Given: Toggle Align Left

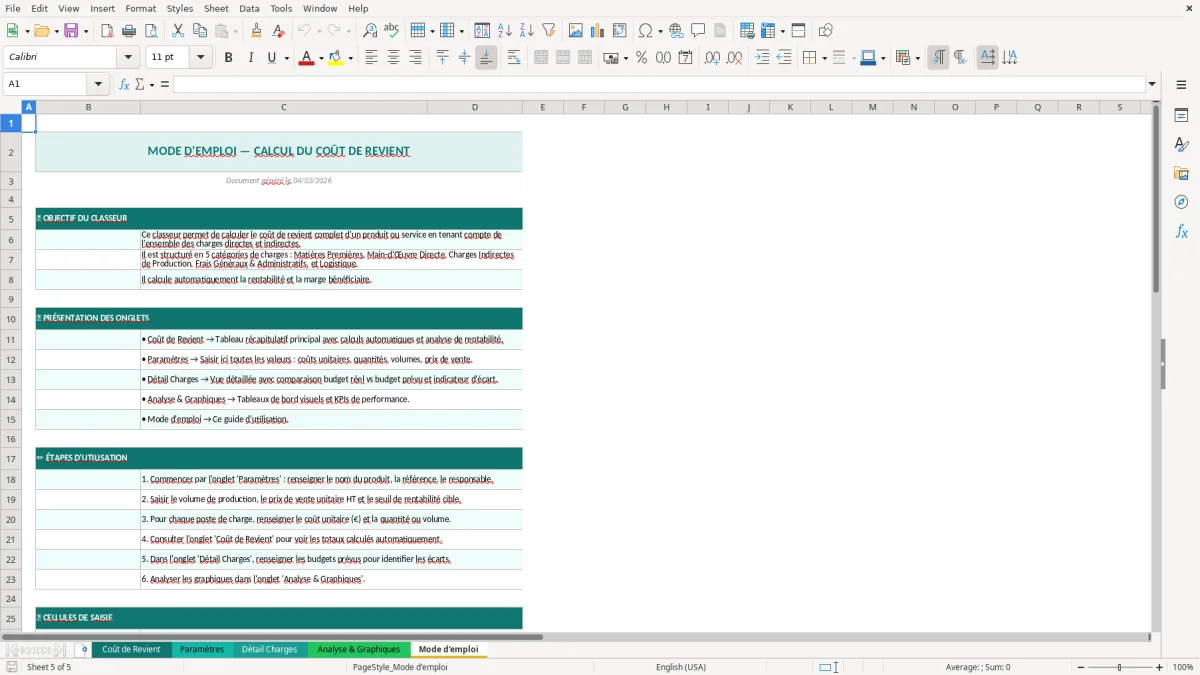Looking at the screenshot, I should [x=371, y=58].
